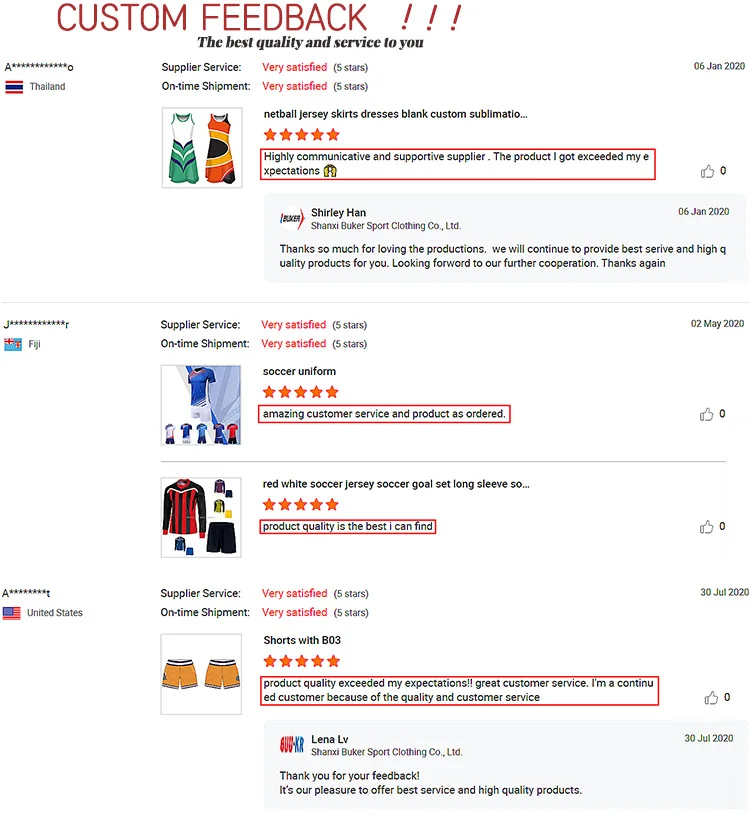Open the red striped soccer jersey thumbnail
Image resolution: width=750 pixels, height=831 pixels.
tap(202, 517)
